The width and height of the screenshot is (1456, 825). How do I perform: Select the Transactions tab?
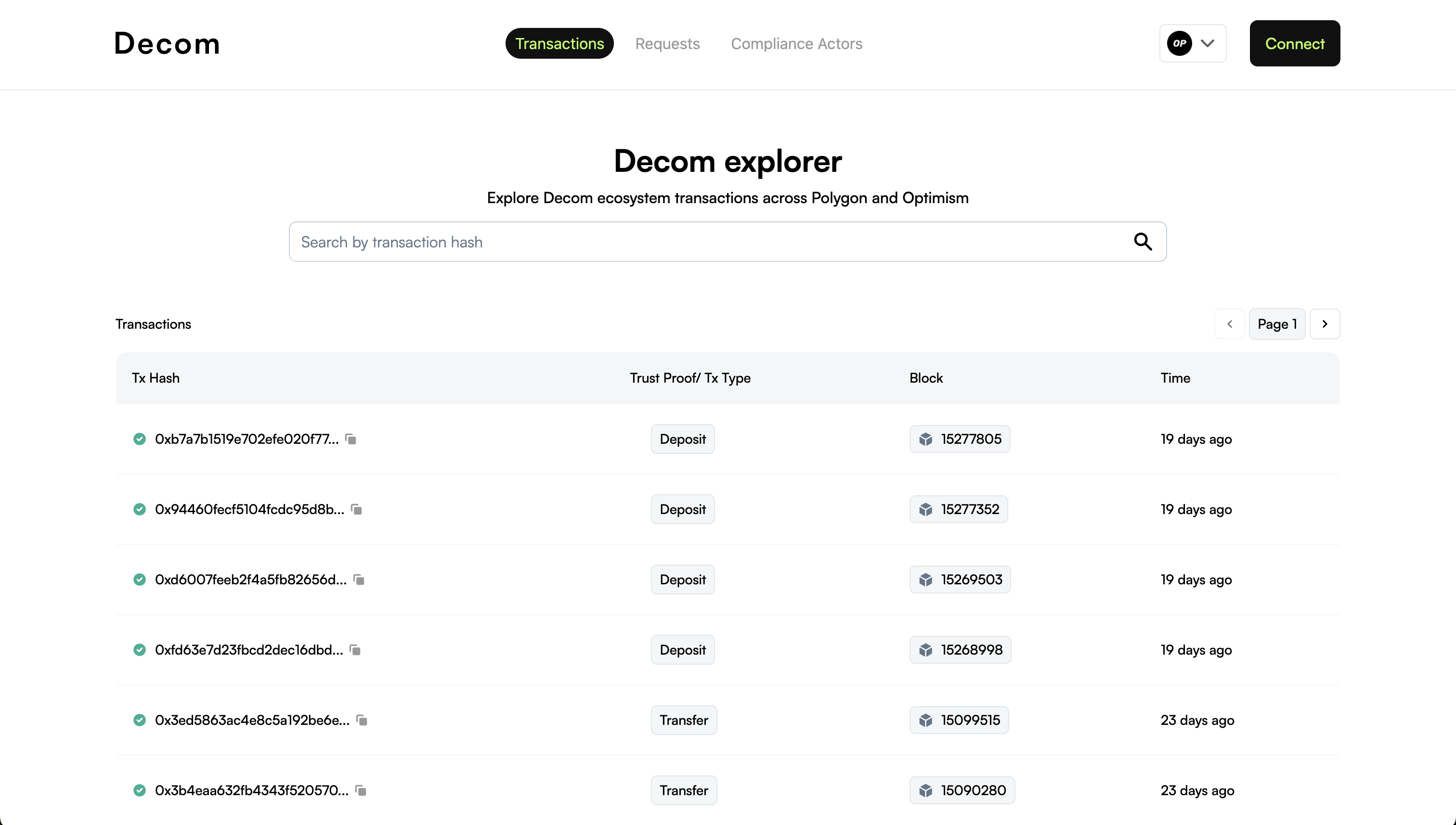pyautogui.click(x=559, y=44)
